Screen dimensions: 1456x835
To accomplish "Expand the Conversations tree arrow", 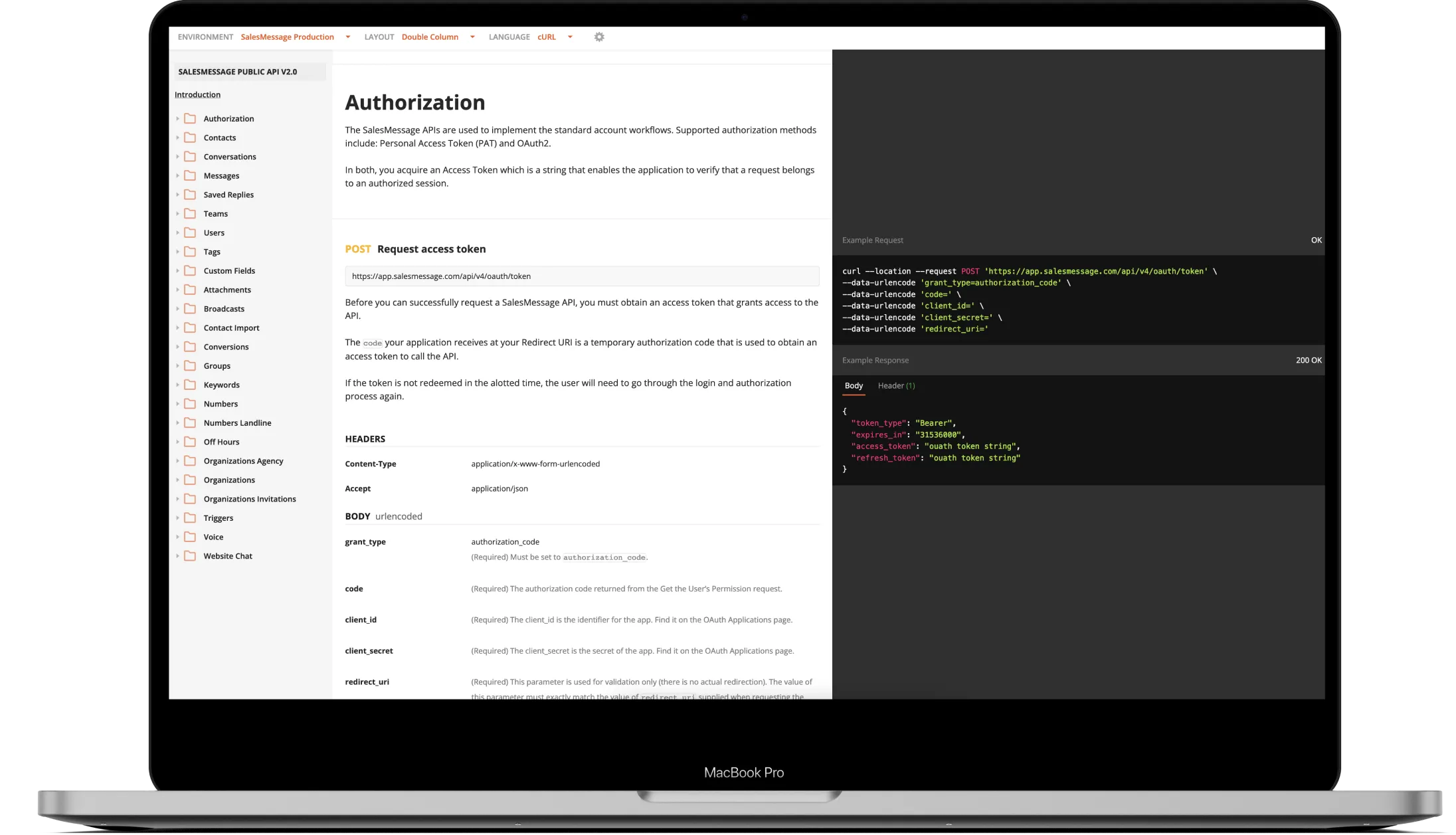I will [177, 157].
